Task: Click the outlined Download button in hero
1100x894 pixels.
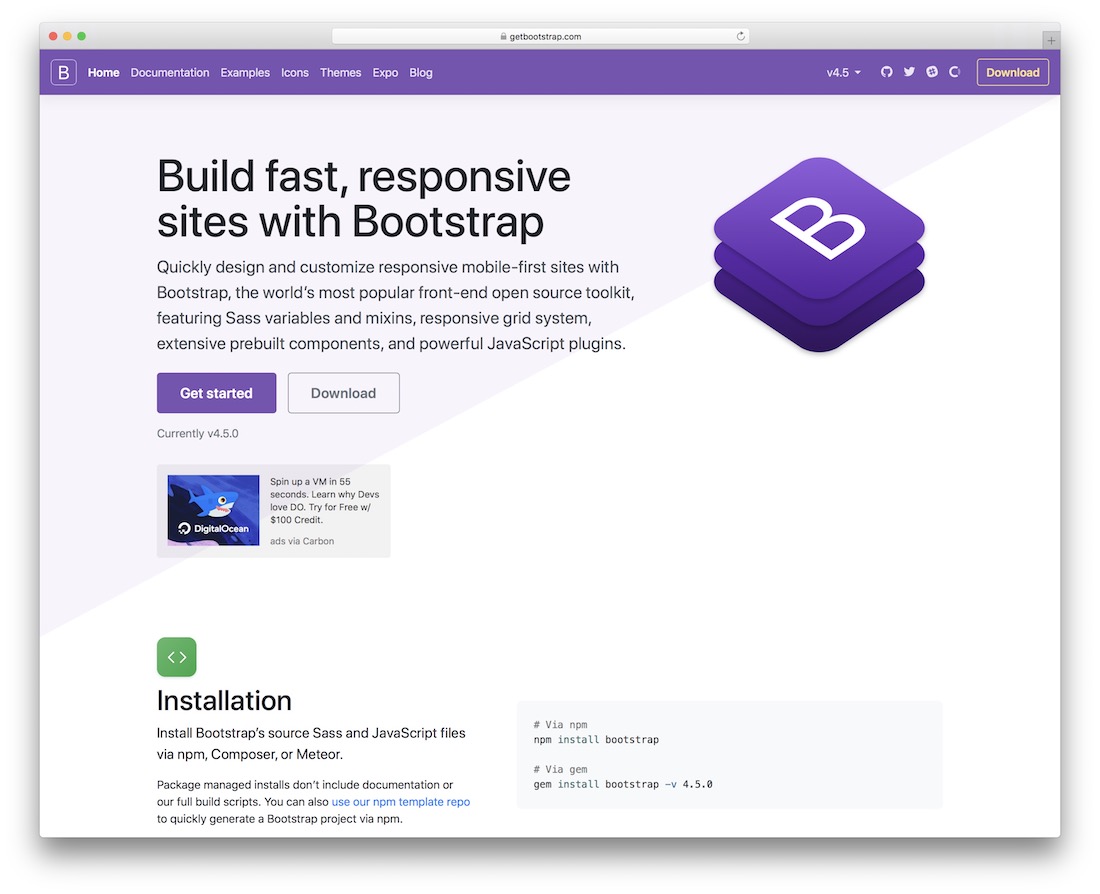Action: (x=344, y=393)
